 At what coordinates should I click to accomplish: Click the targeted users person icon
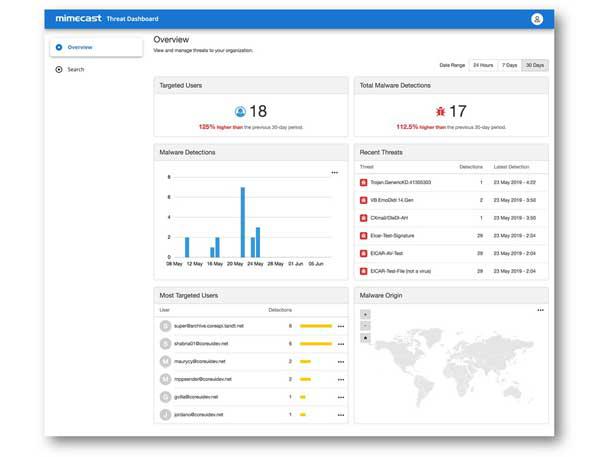coord(240,112)
